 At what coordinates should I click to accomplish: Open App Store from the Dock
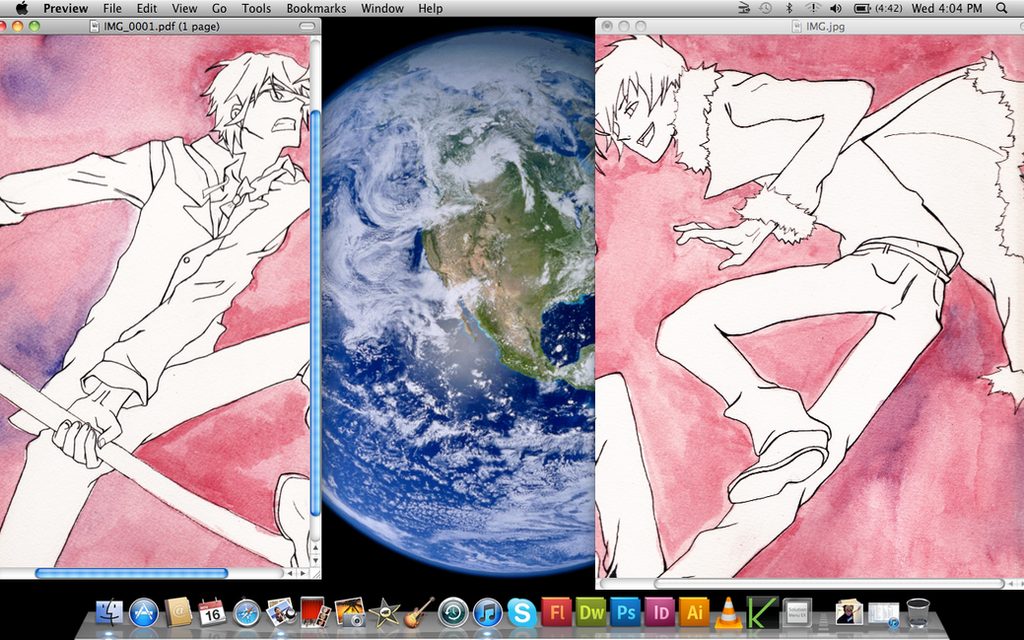144,613
